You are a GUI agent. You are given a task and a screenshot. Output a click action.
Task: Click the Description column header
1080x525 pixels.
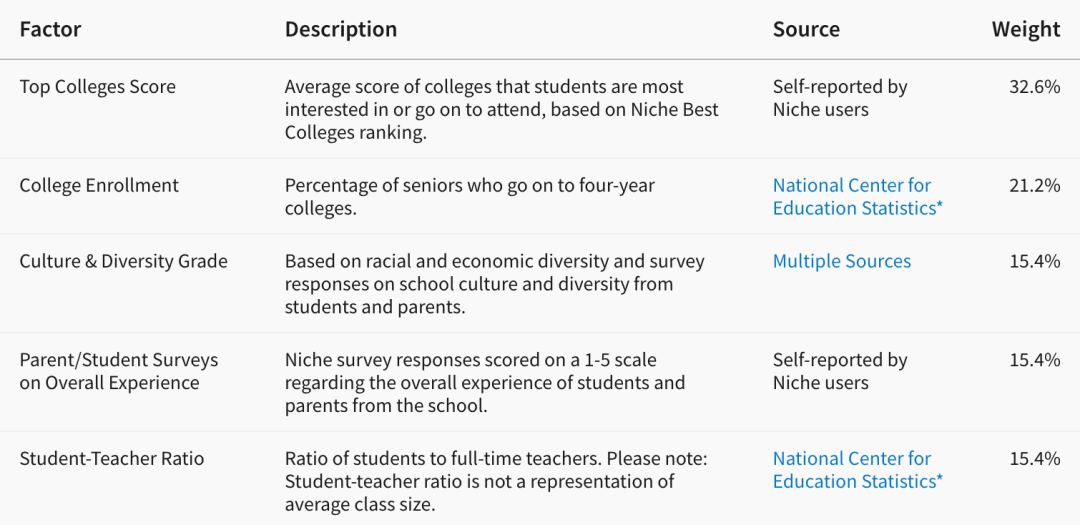coord(340,30)
